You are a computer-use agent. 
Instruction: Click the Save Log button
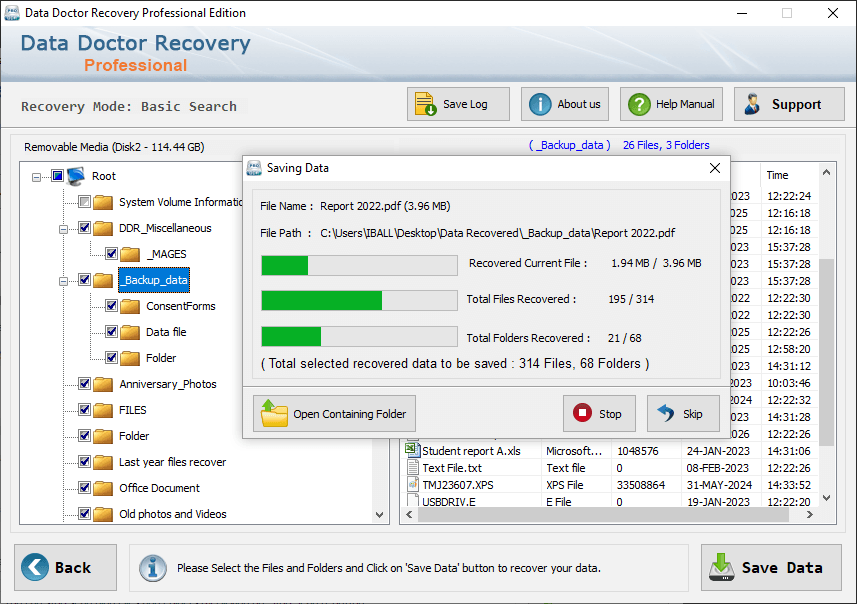(x=458, y=104)
